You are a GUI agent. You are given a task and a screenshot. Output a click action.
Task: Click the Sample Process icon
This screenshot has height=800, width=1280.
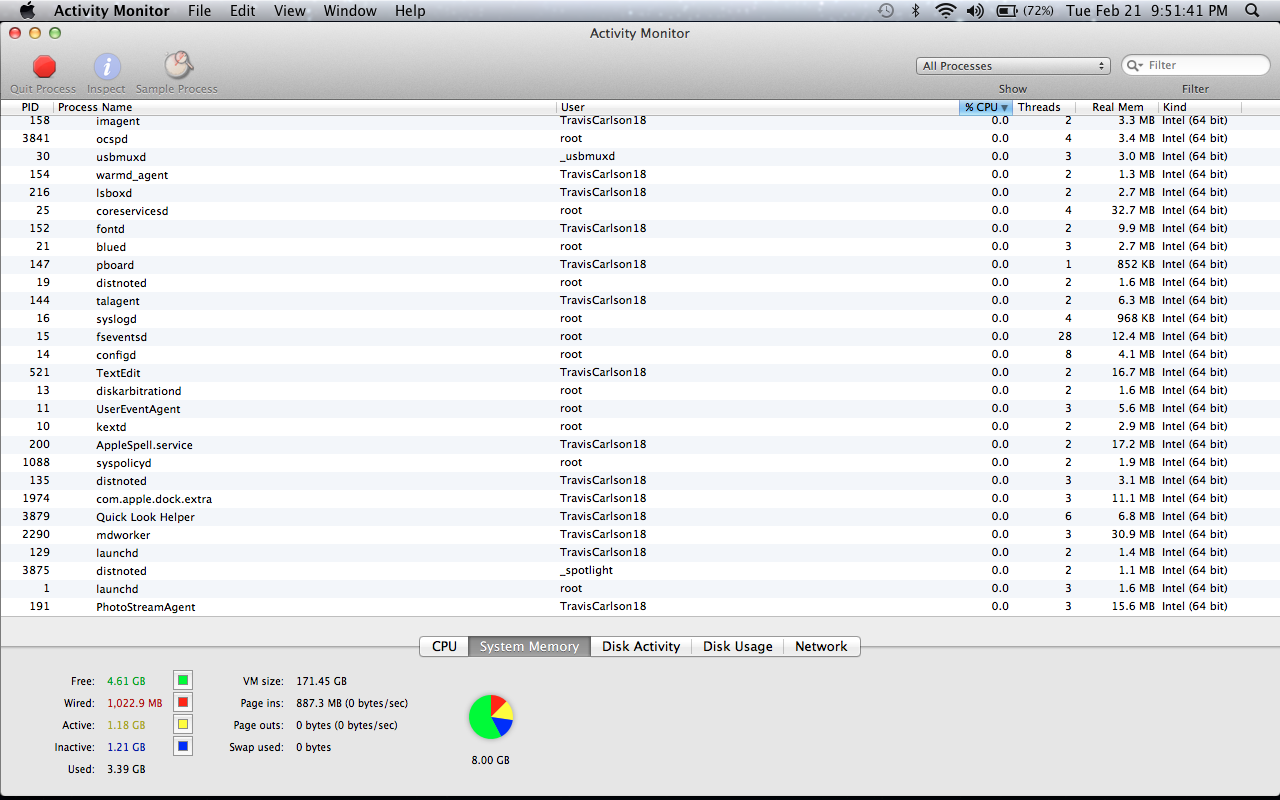tap(178, 66)
